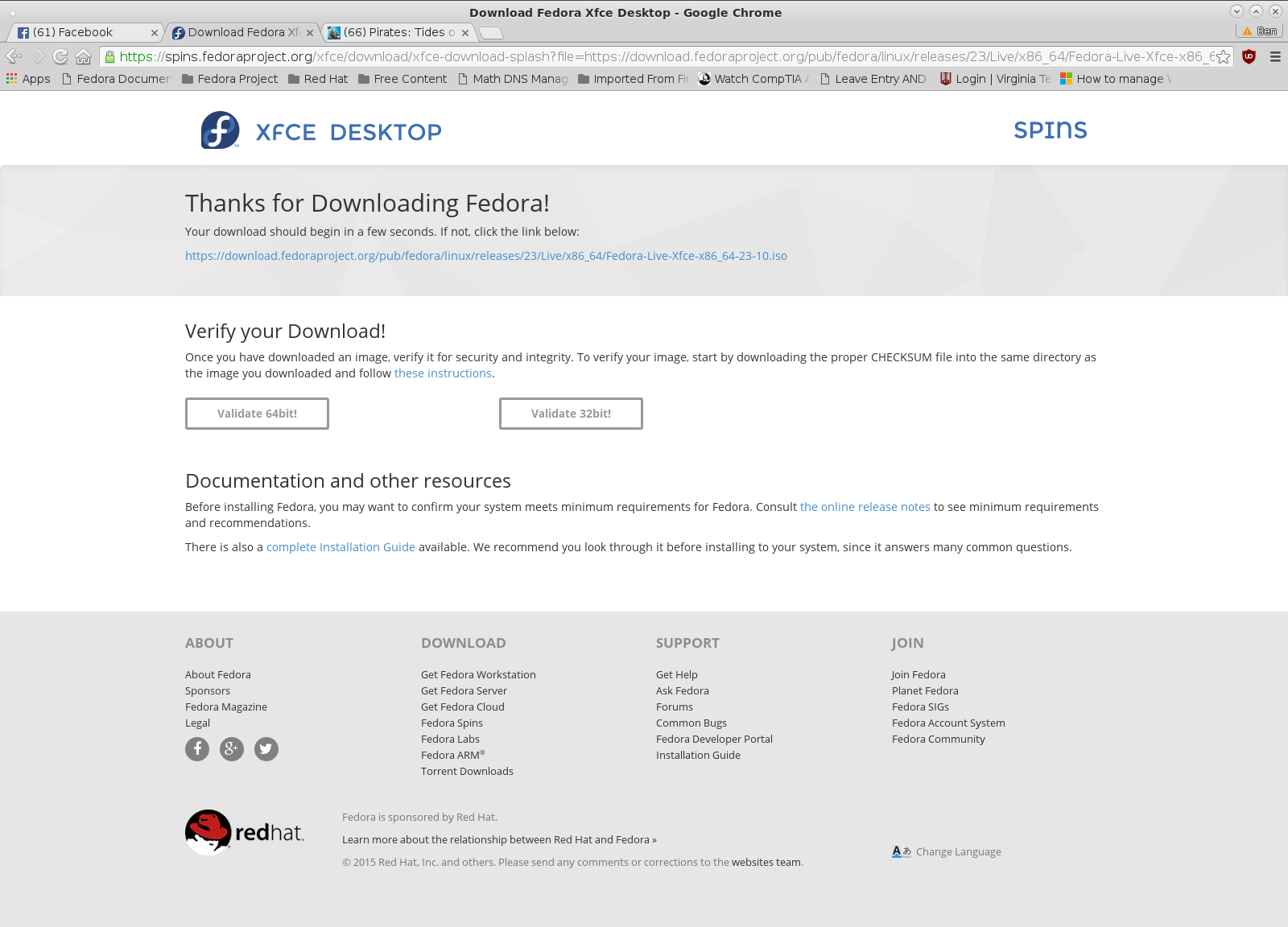This screenshot has height=927, width=1288.
Task: Click the XFCE DESKTOP title
Action: pos(349,132)
